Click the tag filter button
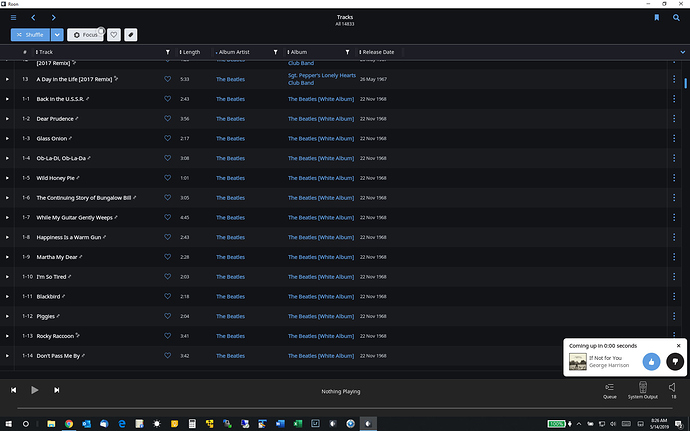Image resolution: width=690 pixels, height=431 pixels. [x=131, y=35]
